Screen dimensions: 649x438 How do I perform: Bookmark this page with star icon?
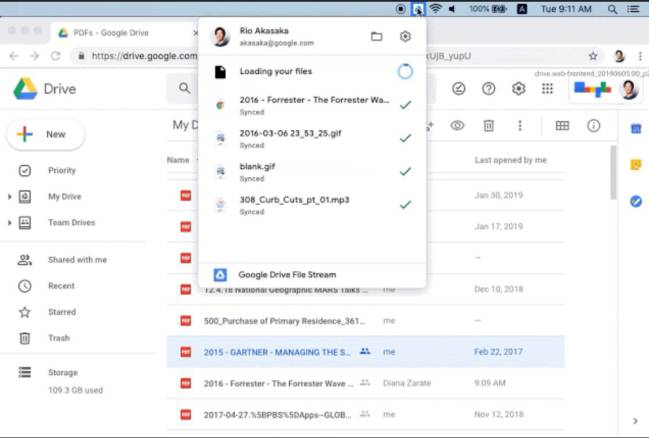593,56
